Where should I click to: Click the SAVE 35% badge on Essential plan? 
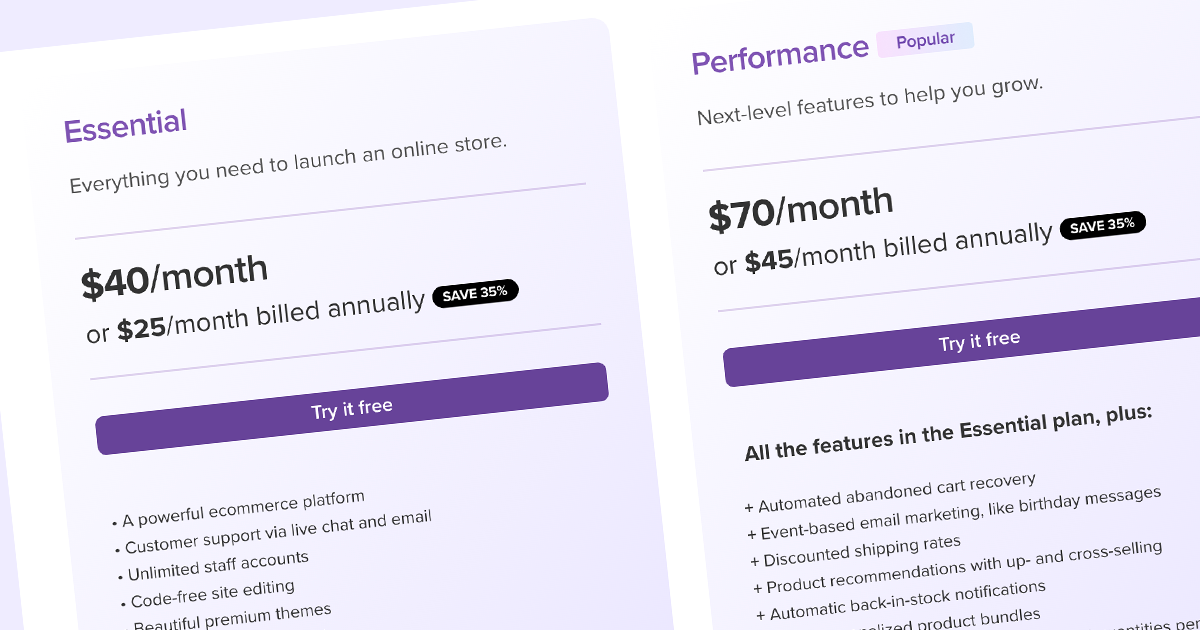tap(475, 293)
